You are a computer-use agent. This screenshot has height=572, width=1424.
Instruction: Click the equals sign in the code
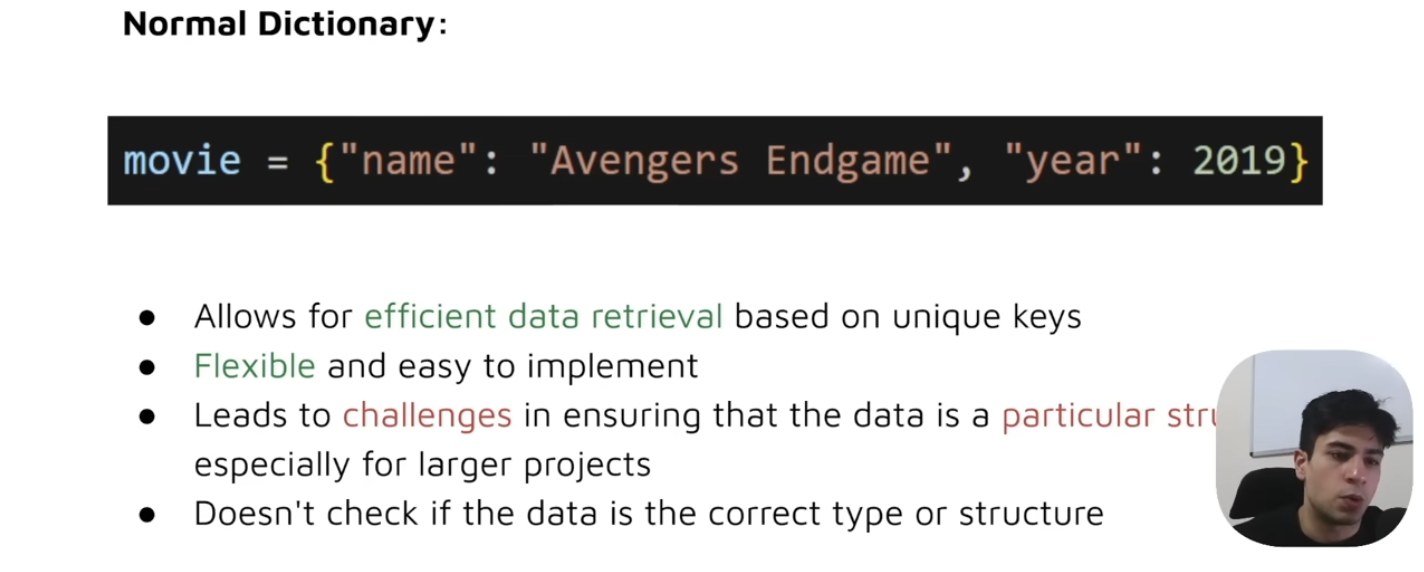pos(277,162)
